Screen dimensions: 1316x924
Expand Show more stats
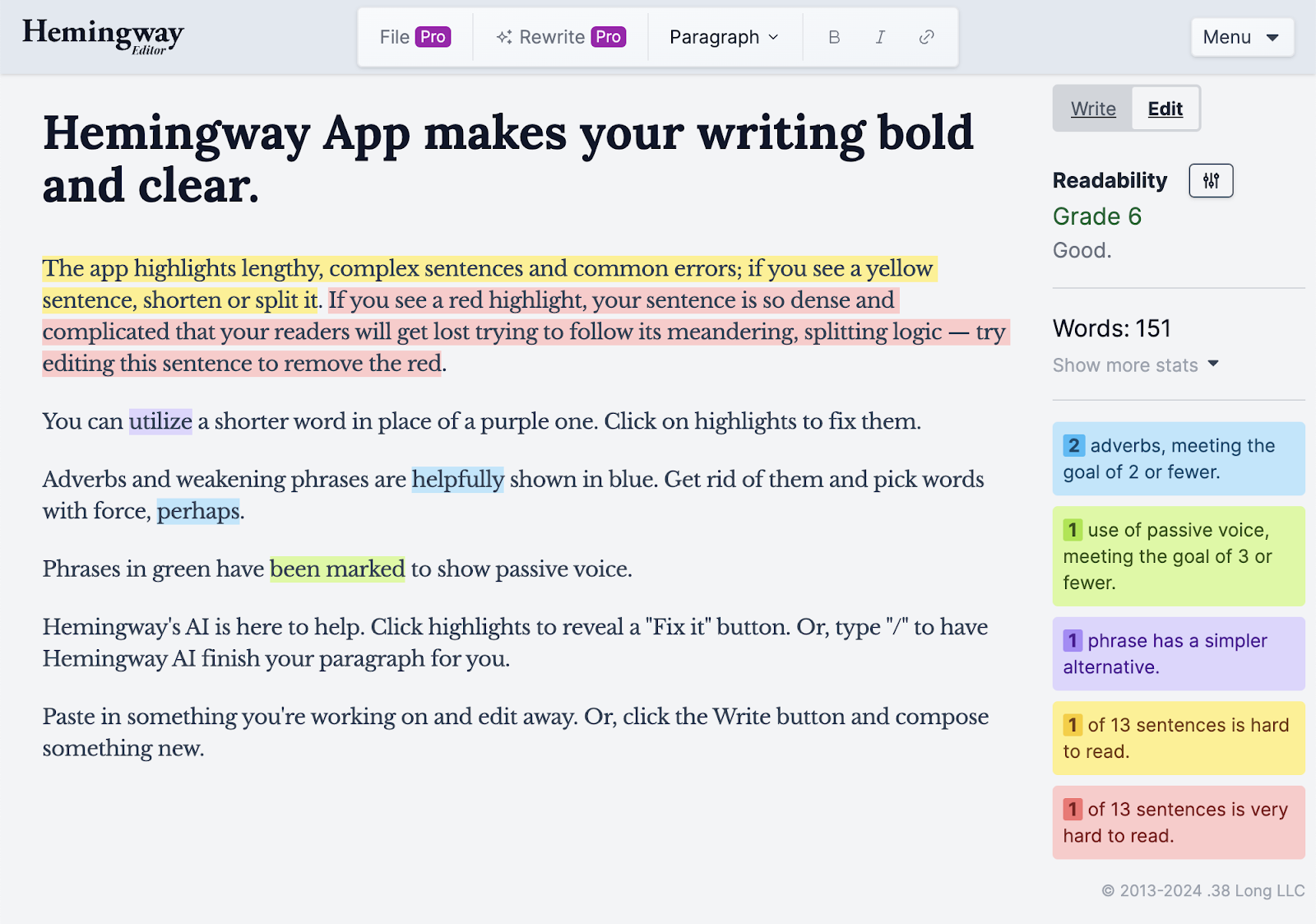point(1135,364)
